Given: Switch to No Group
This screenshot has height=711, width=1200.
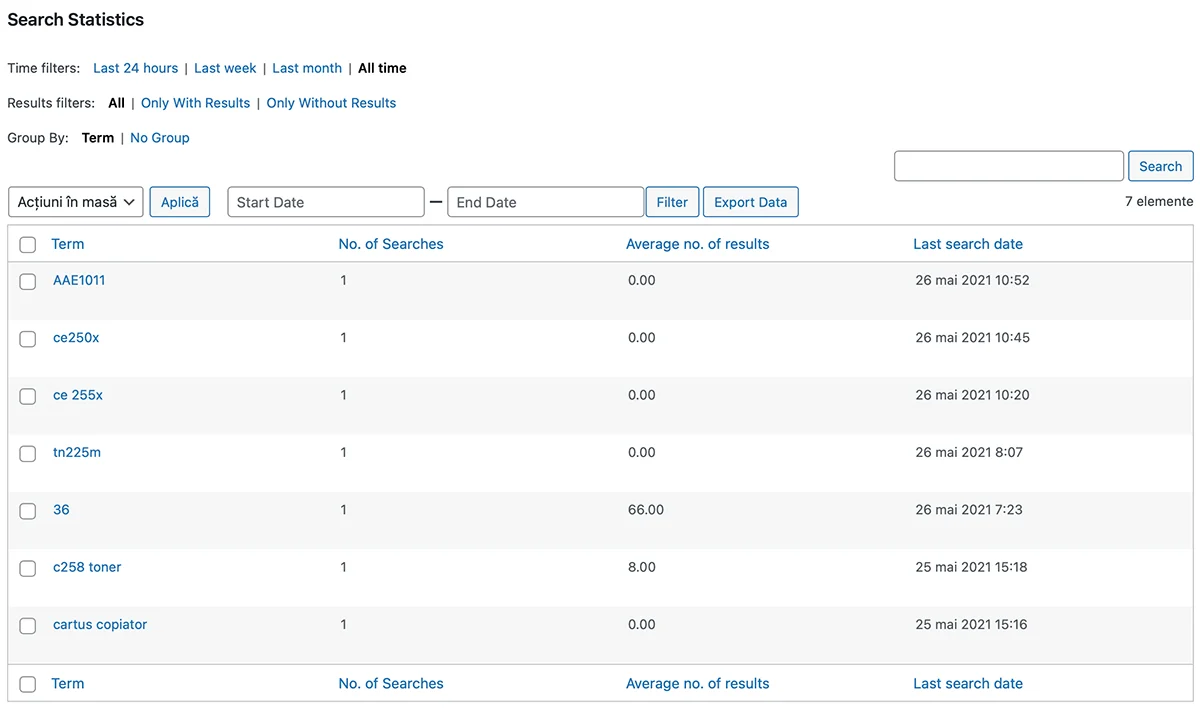Looking at the screenshot, I should click(160, 138).
